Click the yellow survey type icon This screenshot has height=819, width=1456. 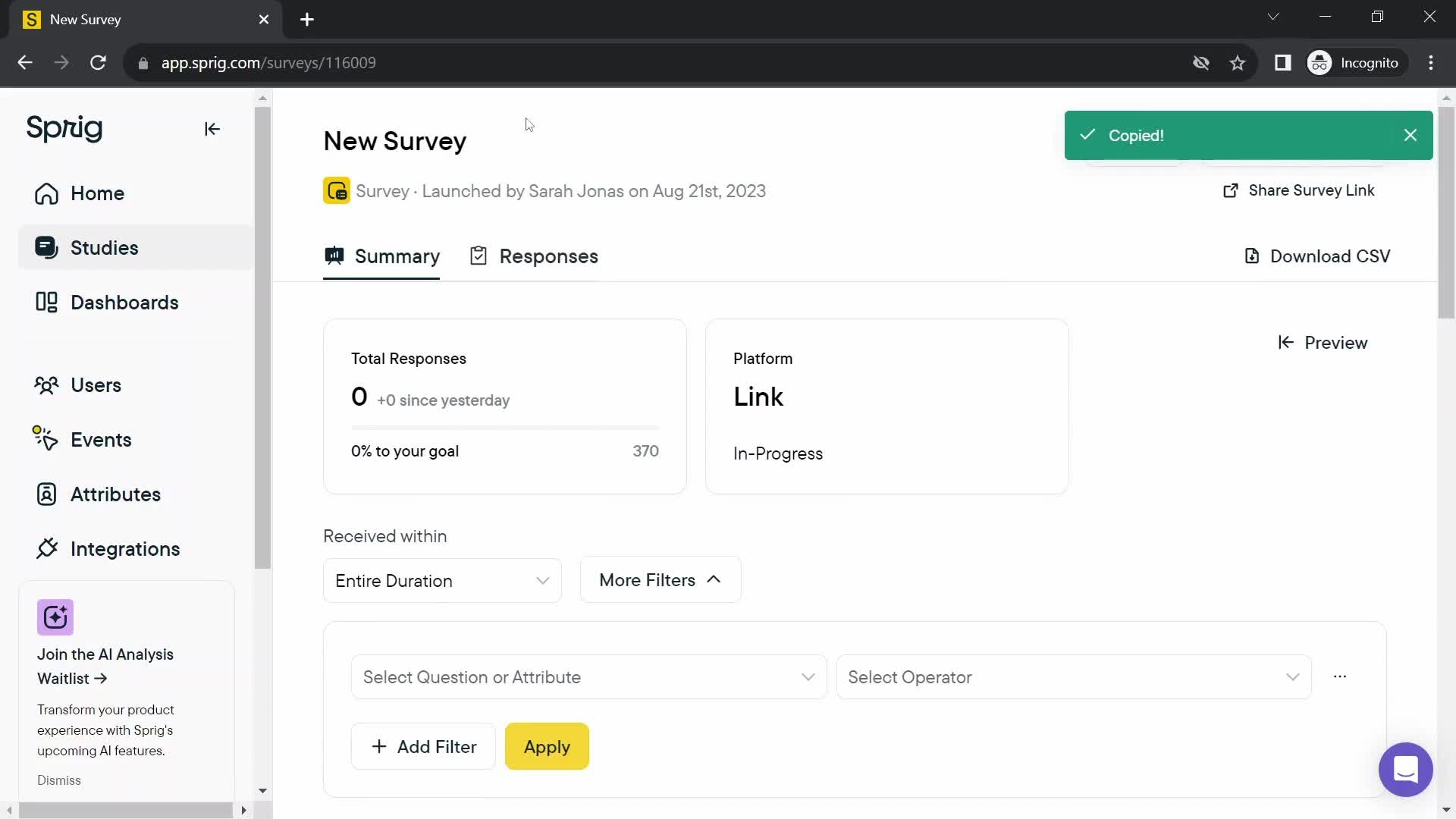click(x=337, y=191)
